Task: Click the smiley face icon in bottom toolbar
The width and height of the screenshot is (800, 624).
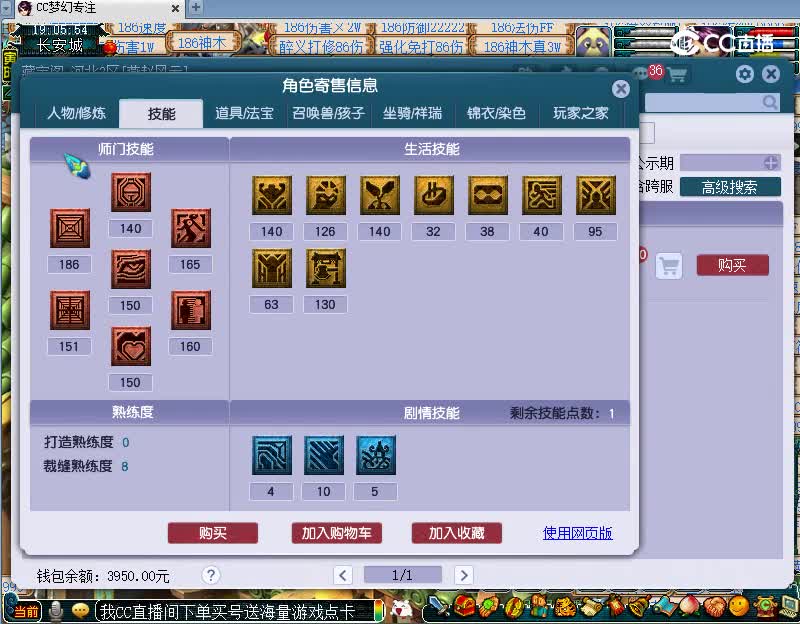Action: [x=738, y=606]
